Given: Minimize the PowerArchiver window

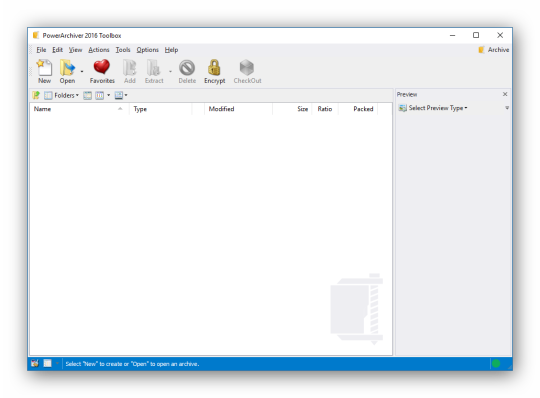Looking at the screenshot, I should (x=453, y=35).
